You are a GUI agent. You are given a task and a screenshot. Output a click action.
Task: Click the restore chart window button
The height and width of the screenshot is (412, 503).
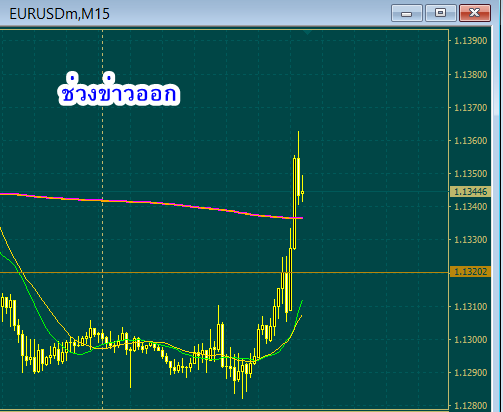click(441, 13)
